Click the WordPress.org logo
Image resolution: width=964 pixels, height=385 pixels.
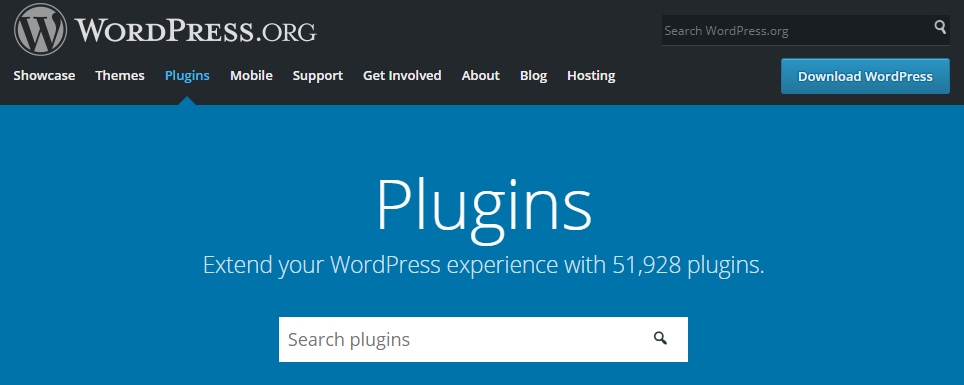pyautogui.click(x=165, y=30)
